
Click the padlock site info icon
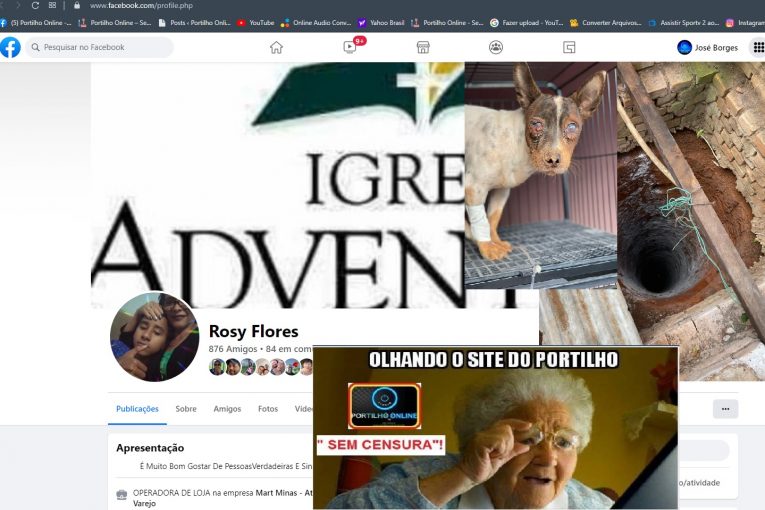77,6
